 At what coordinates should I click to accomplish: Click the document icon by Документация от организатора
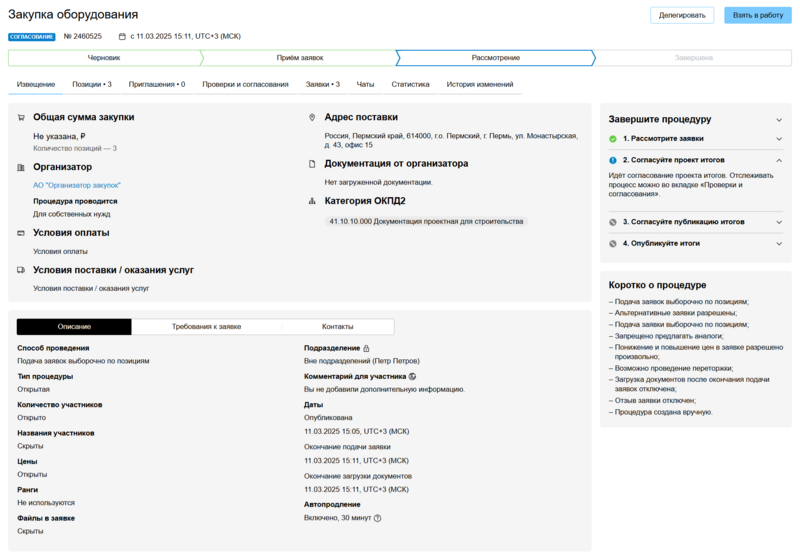coord(313,163)
